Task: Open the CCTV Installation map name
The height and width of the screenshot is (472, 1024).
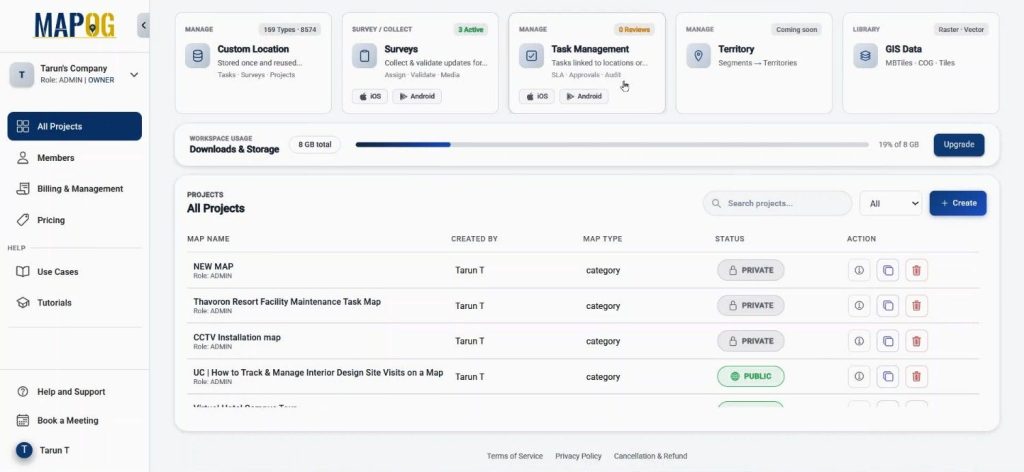Action: (237, 338)
